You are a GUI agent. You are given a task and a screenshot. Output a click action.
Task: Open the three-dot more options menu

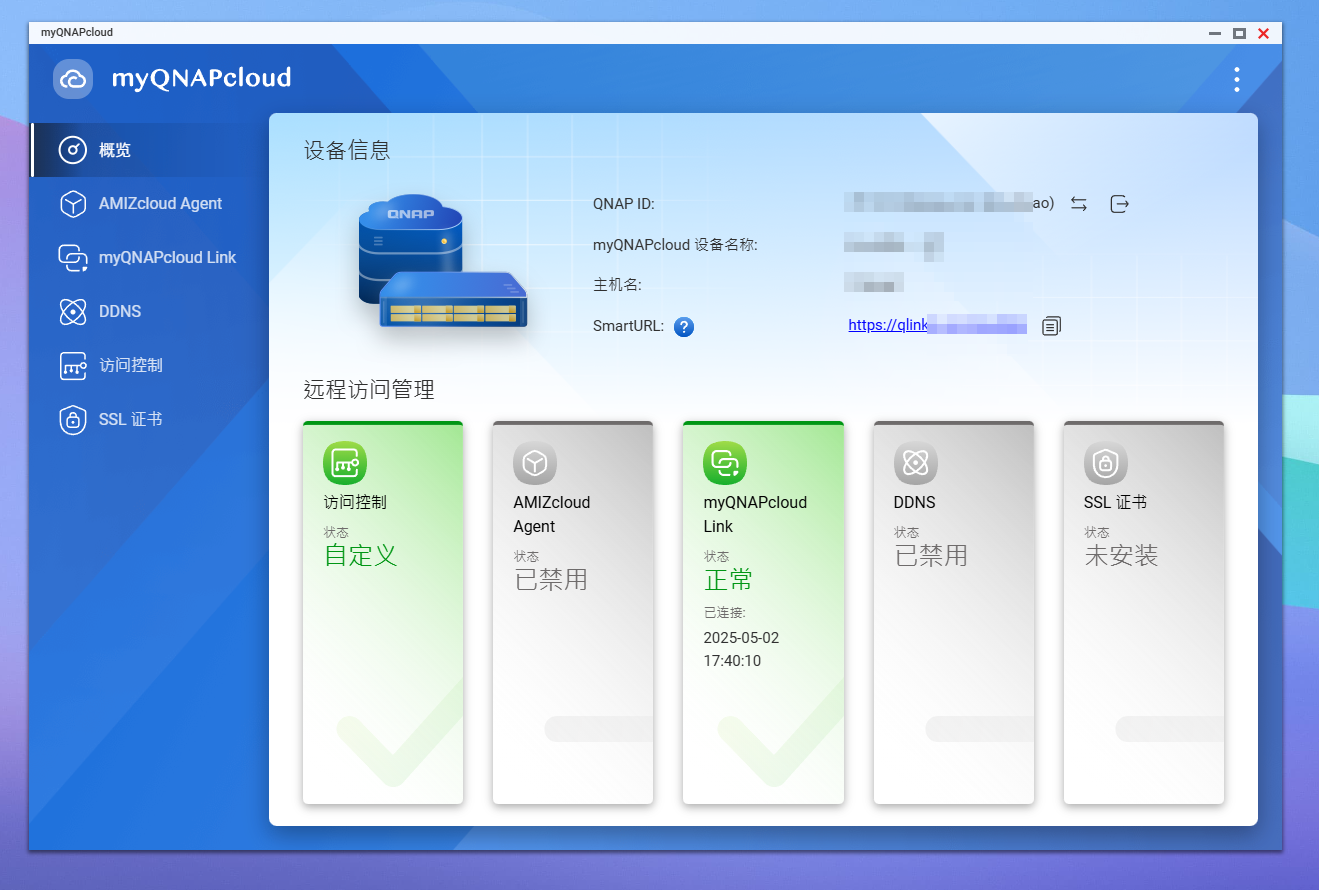click(x=1237, y=79)
